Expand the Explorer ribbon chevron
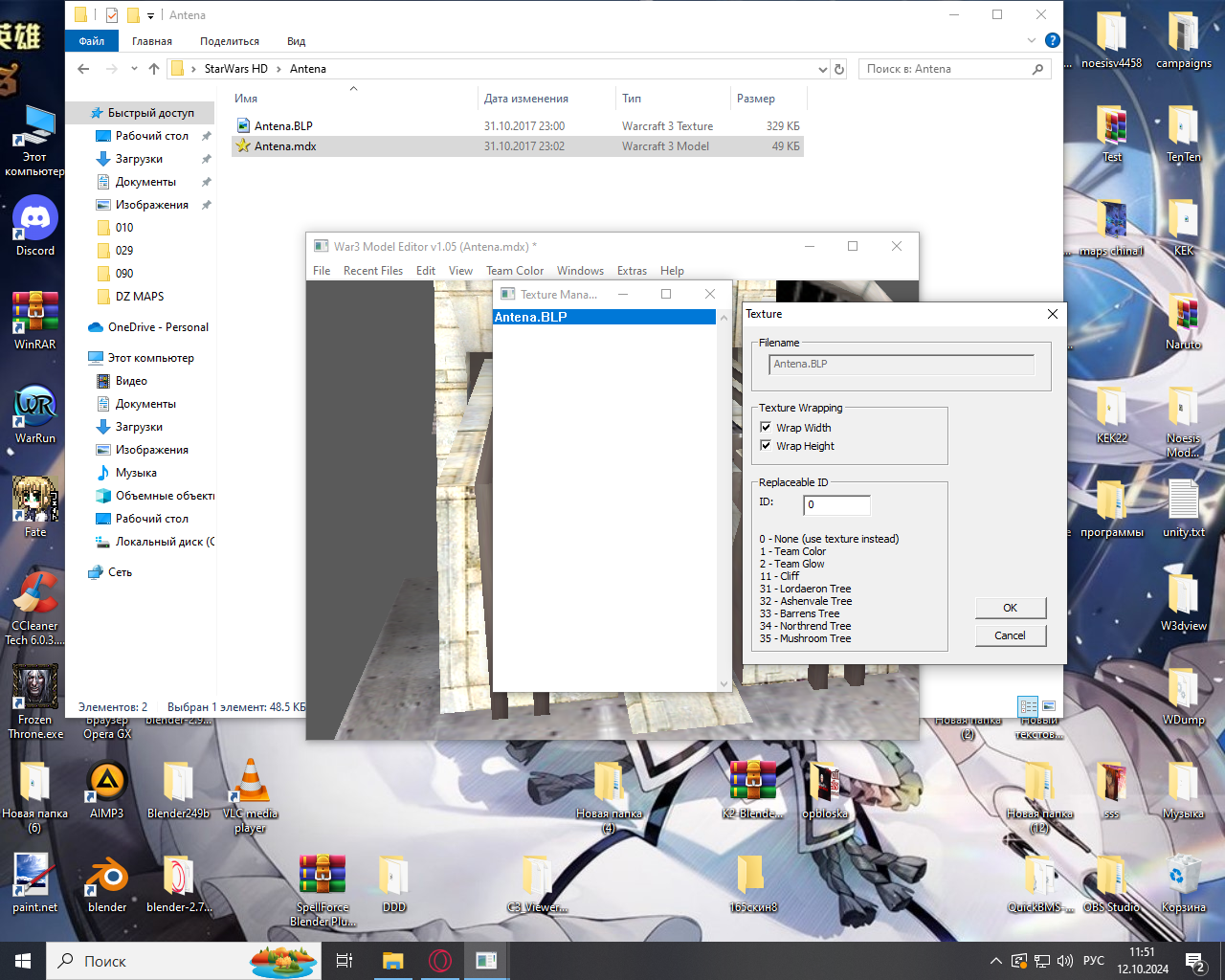Viewport: 1225px width, 980px height. click(1032, 40)
